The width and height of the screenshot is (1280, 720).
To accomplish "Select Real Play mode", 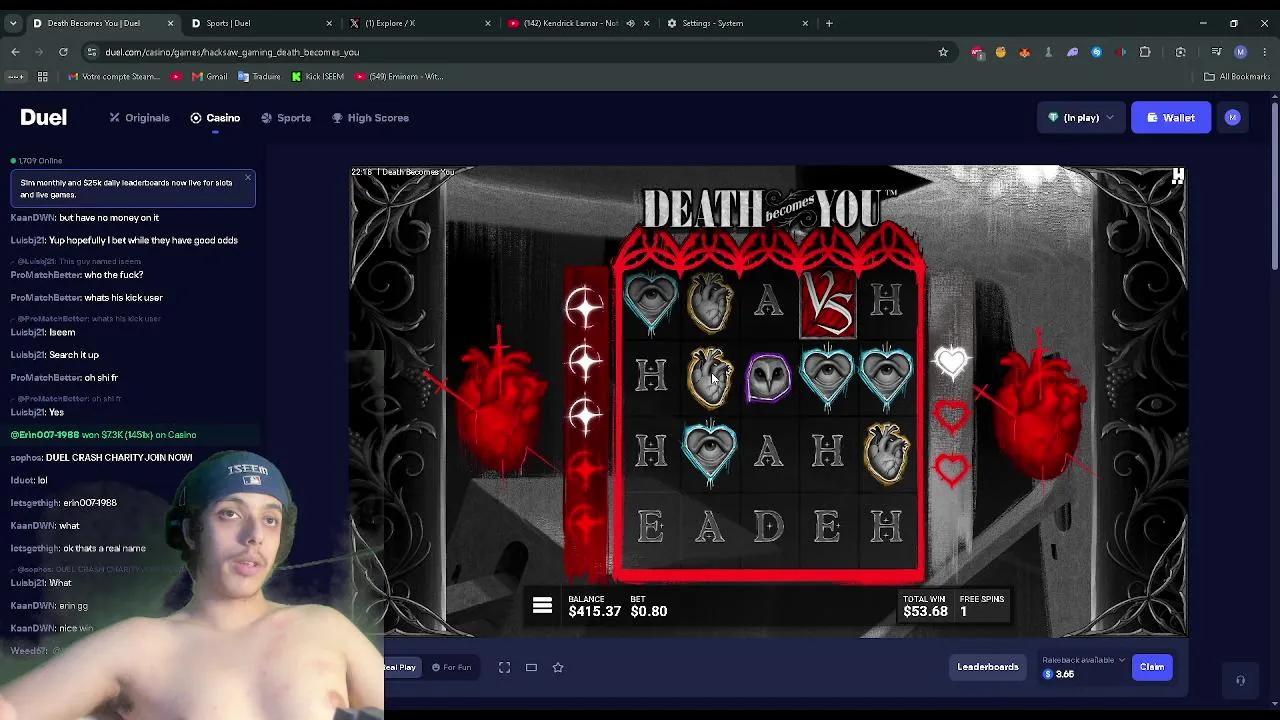I will tap(399, 667).
